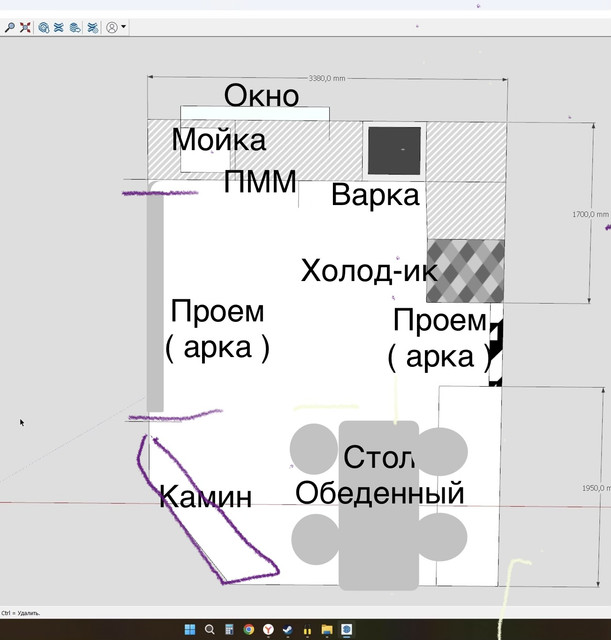The height and width of the screenshot is (640, 611).
Task: Open the 3D Warehouse
Action: tap(44, 27)
